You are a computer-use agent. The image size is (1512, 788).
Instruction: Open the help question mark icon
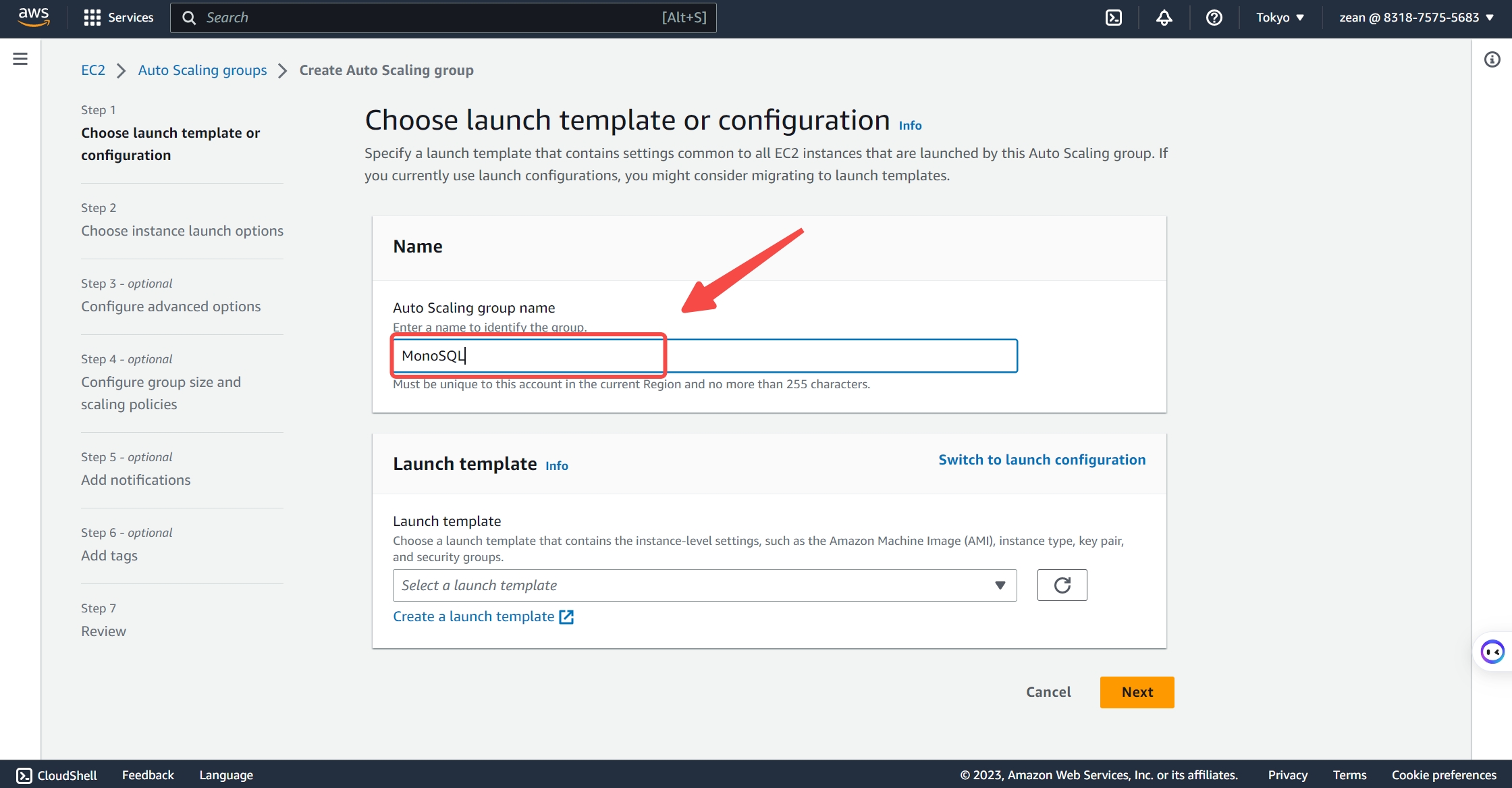tap(1214, 18)
